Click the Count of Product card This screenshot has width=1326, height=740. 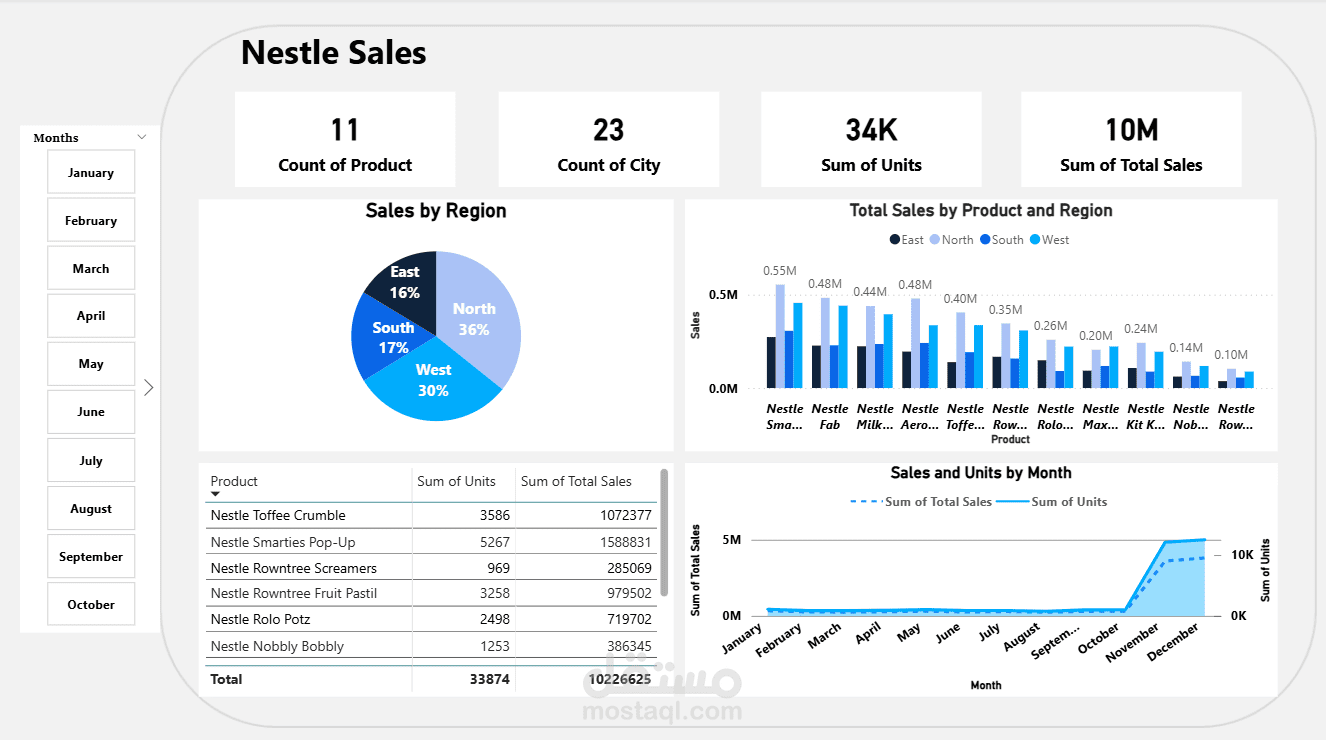click(x=345, y=139)
